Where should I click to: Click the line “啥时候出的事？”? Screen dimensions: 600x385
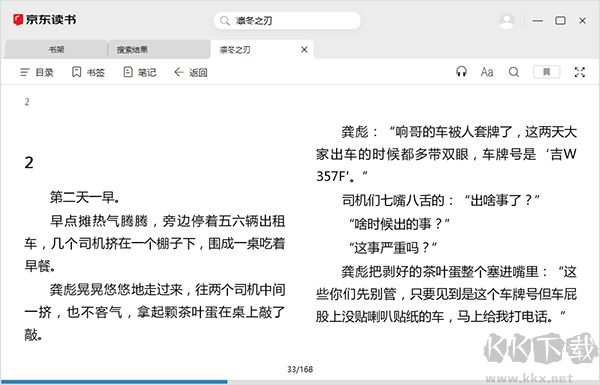399,224
